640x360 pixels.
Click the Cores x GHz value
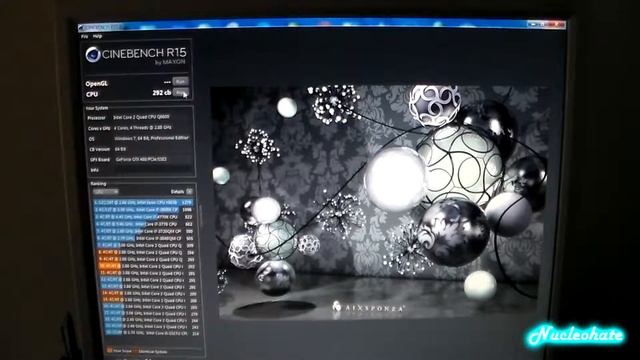pos(142,128)
